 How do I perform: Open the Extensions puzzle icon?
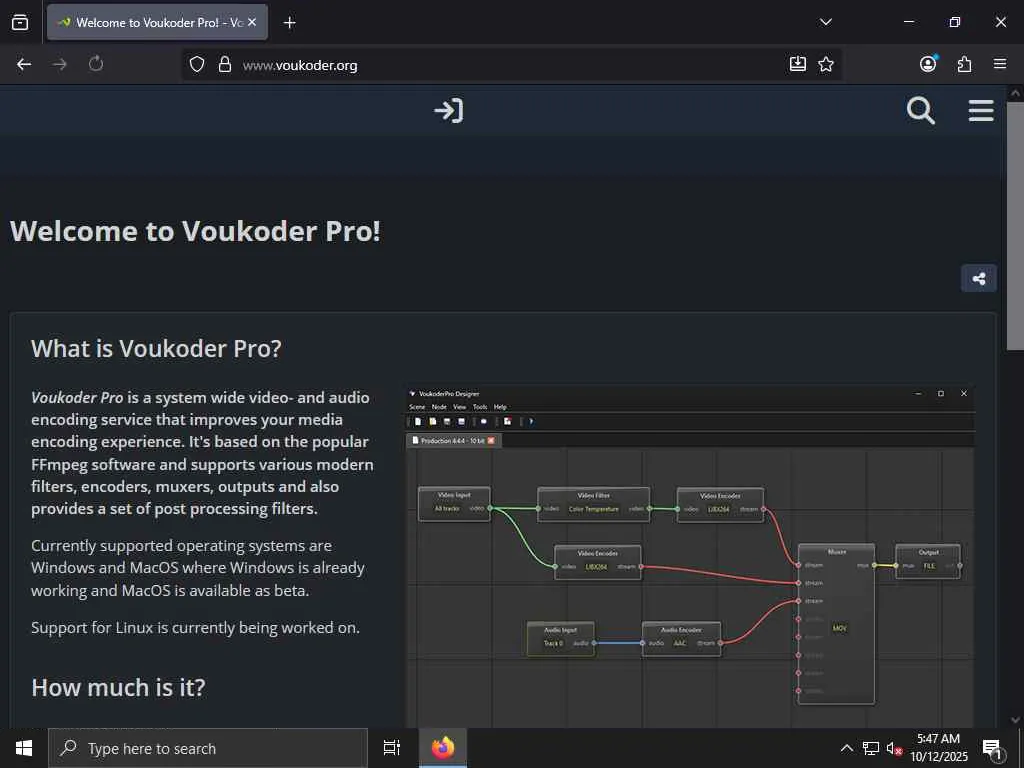964,64
